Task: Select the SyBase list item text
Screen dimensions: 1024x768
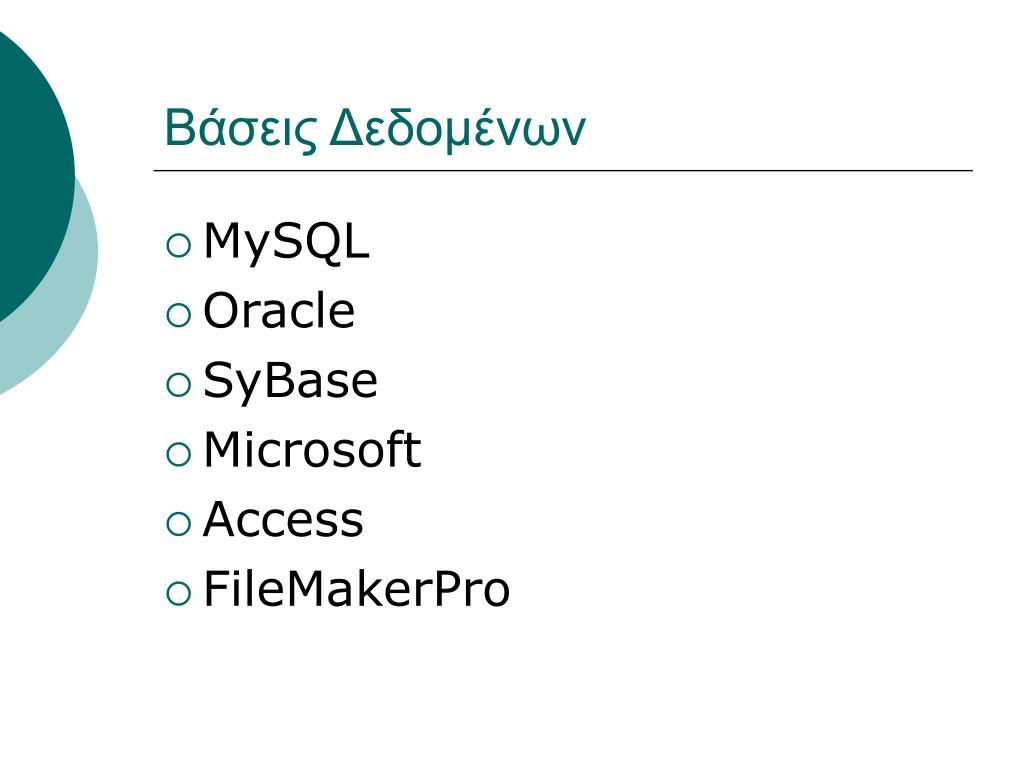Action: (290, 381)
